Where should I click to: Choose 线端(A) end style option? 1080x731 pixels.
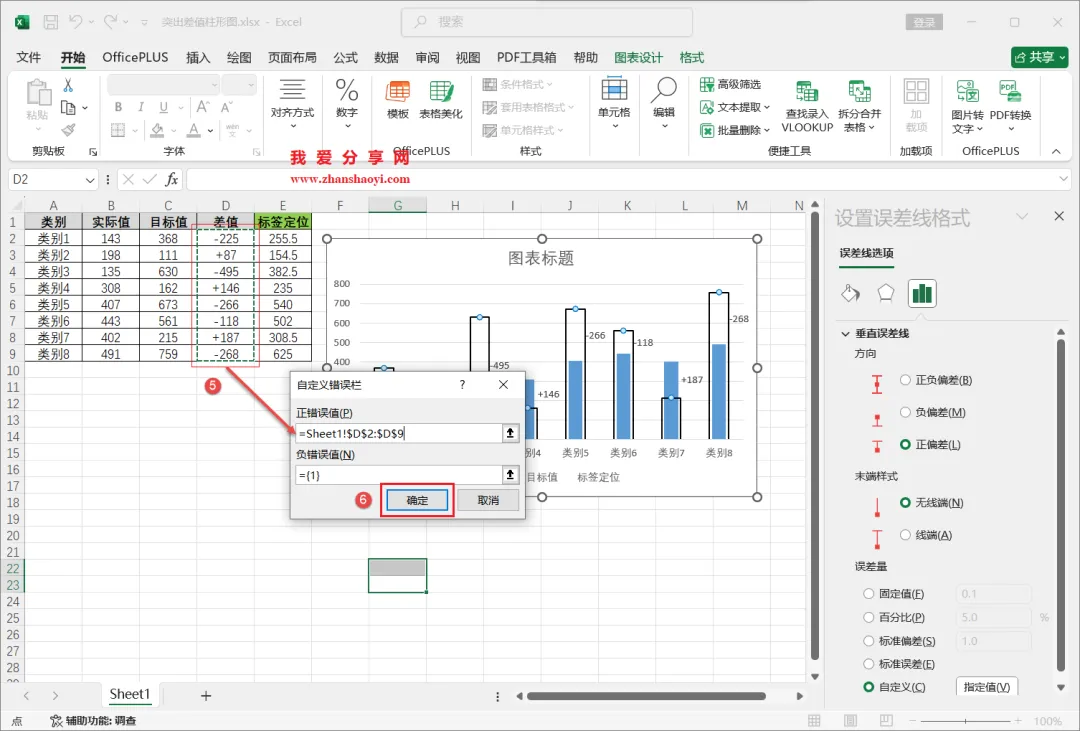906,535
